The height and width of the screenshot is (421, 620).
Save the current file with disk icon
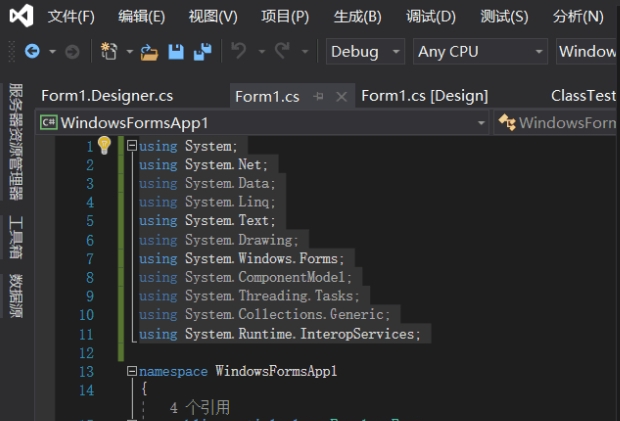tap(176, 52)
